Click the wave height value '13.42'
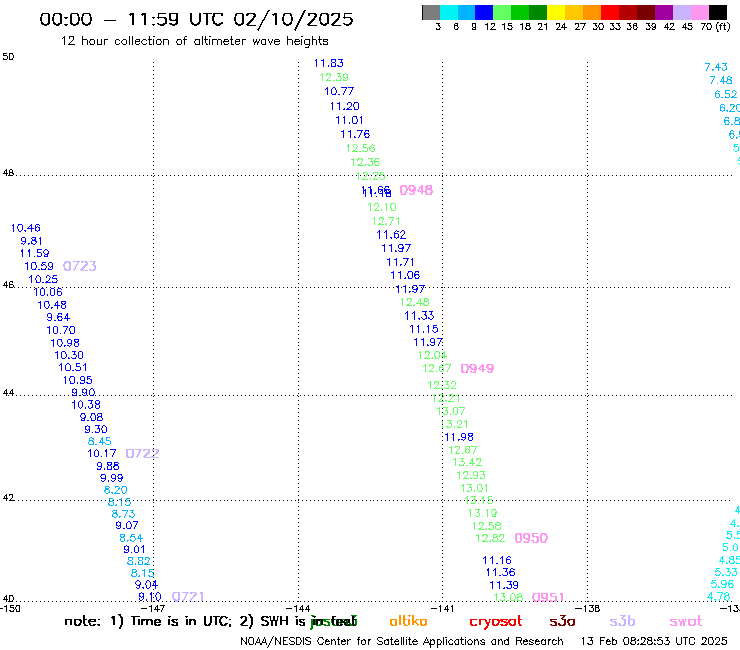Screen dimensions: 740x650 (x=467, y=463)
